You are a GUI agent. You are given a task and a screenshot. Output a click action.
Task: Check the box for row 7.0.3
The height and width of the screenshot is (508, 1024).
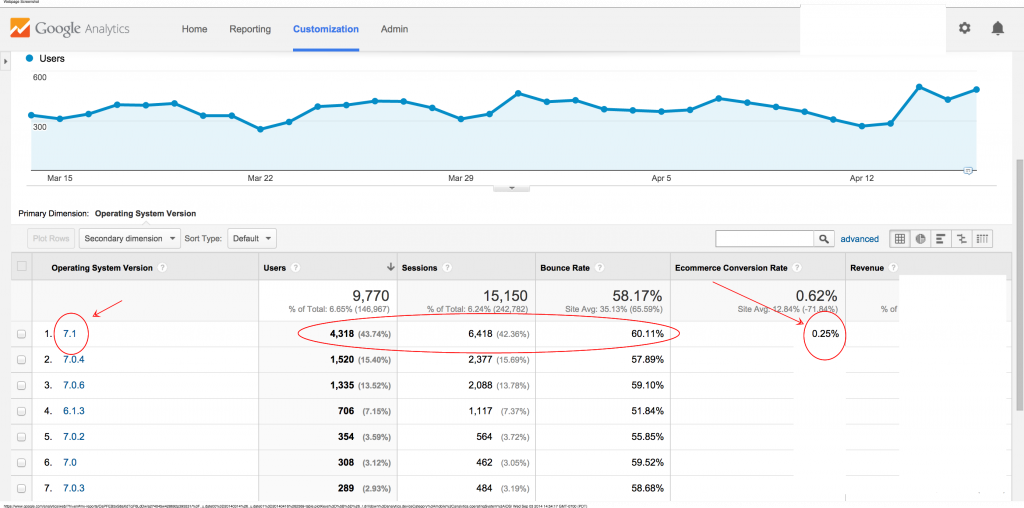22,488
